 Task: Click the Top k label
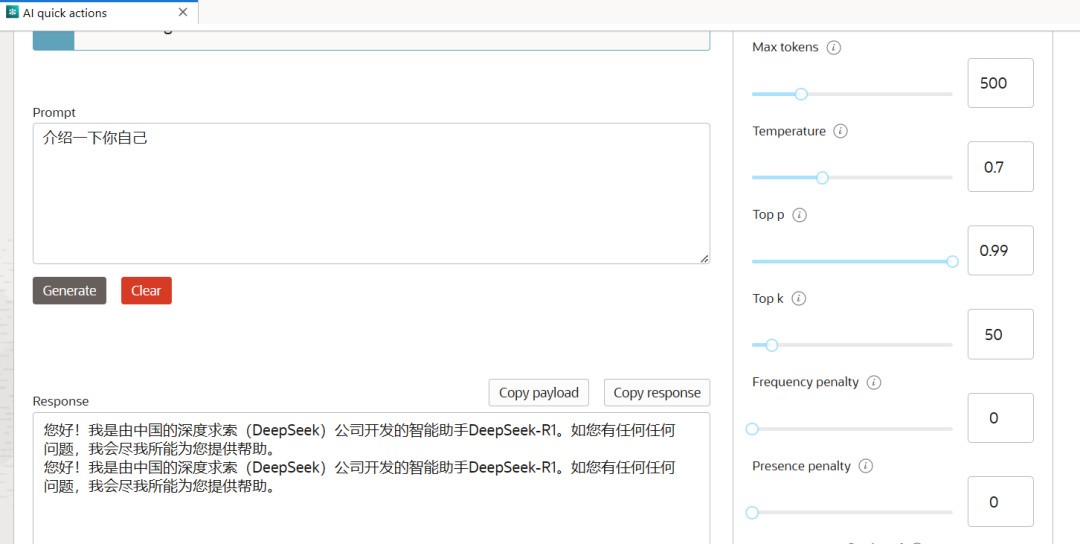(x=769, y=298)
